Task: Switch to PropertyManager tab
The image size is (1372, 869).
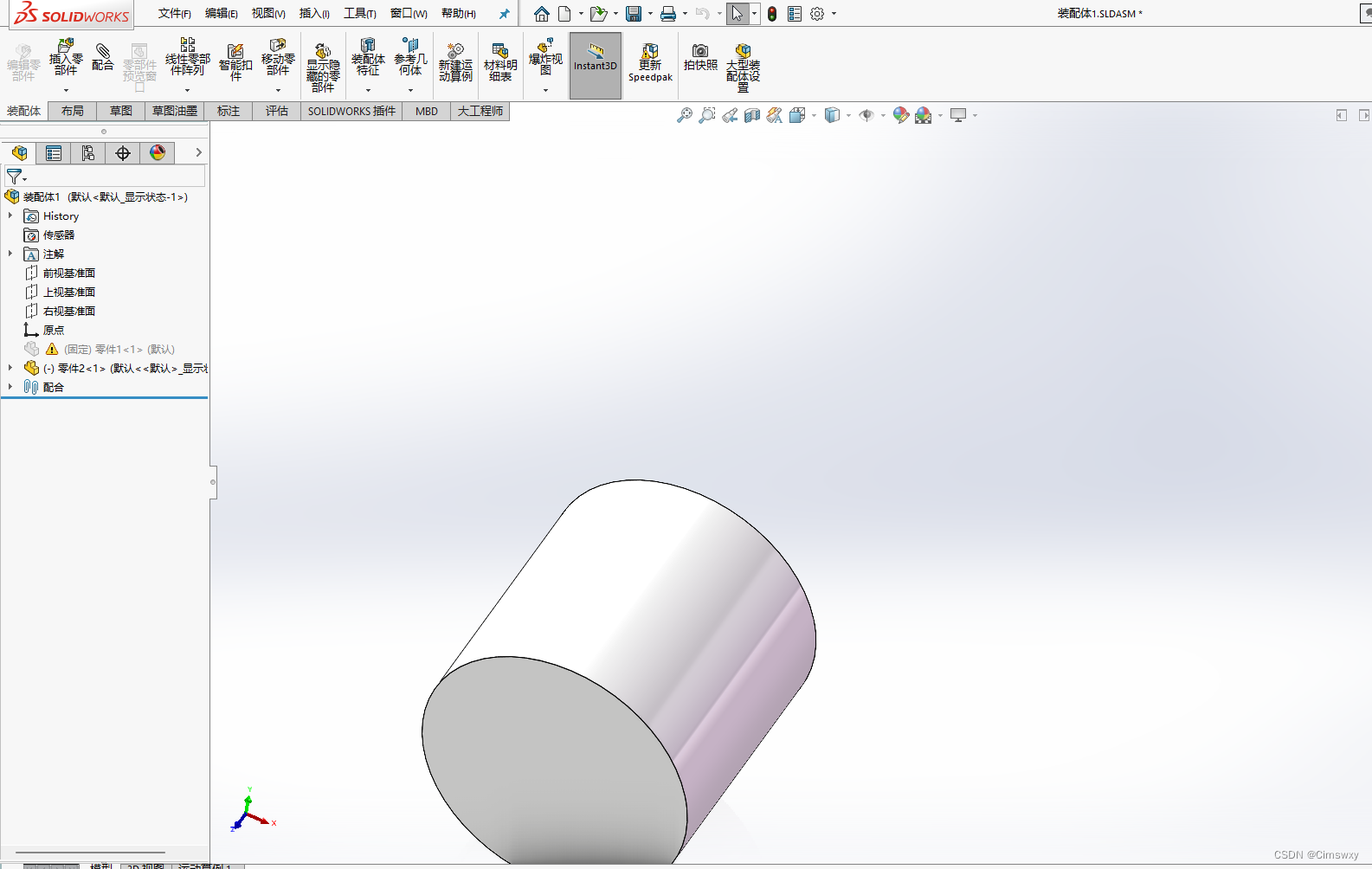Action: (54, 153)
